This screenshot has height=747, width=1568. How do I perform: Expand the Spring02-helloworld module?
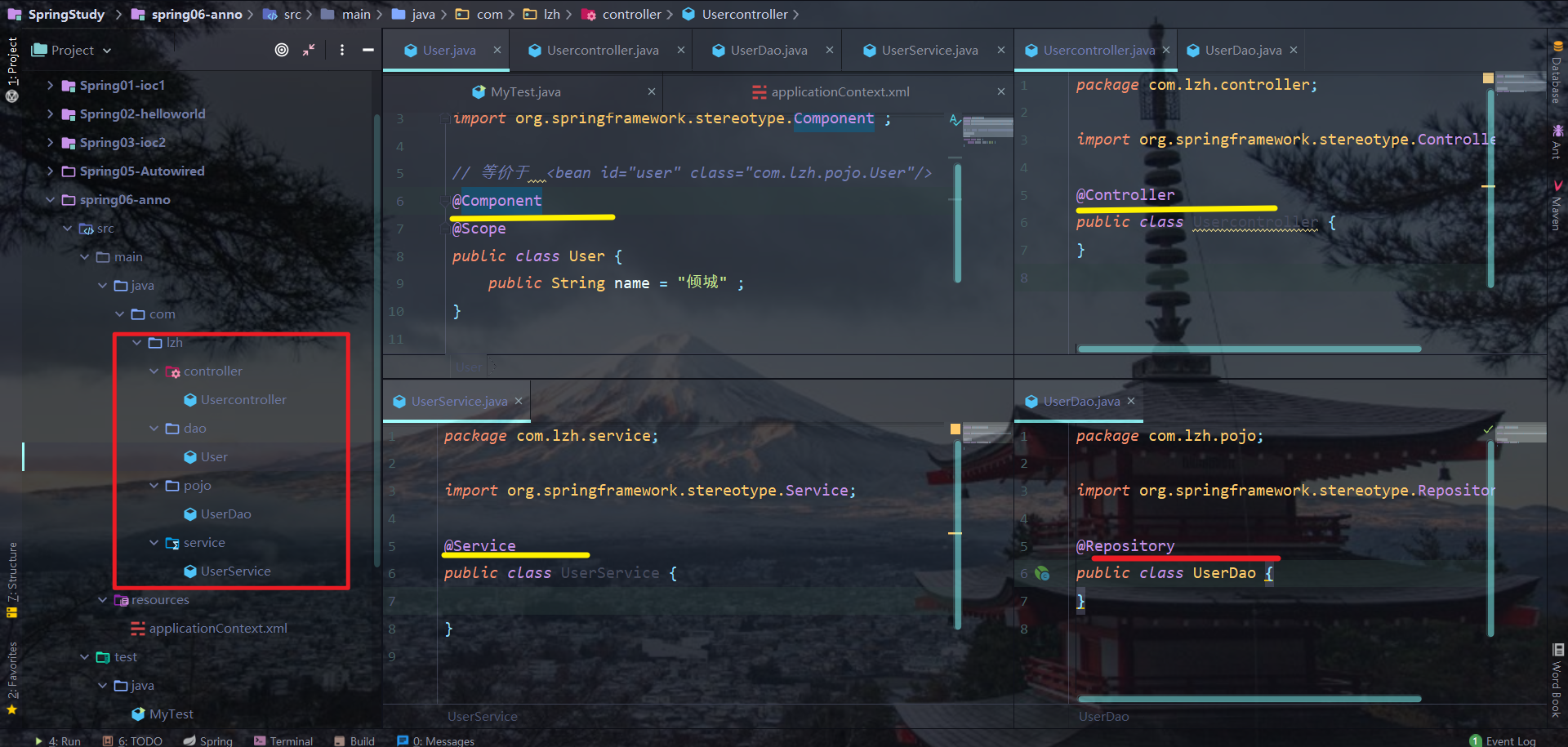point(50,113)
